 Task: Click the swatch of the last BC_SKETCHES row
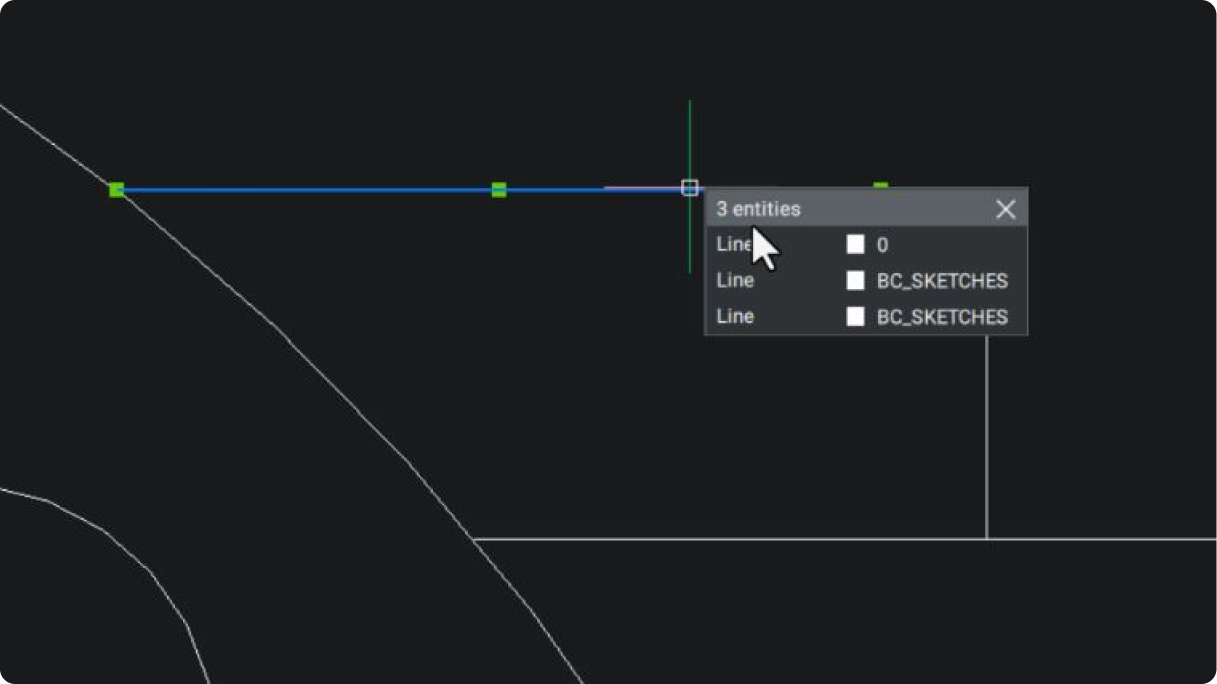tap(855, 317)
